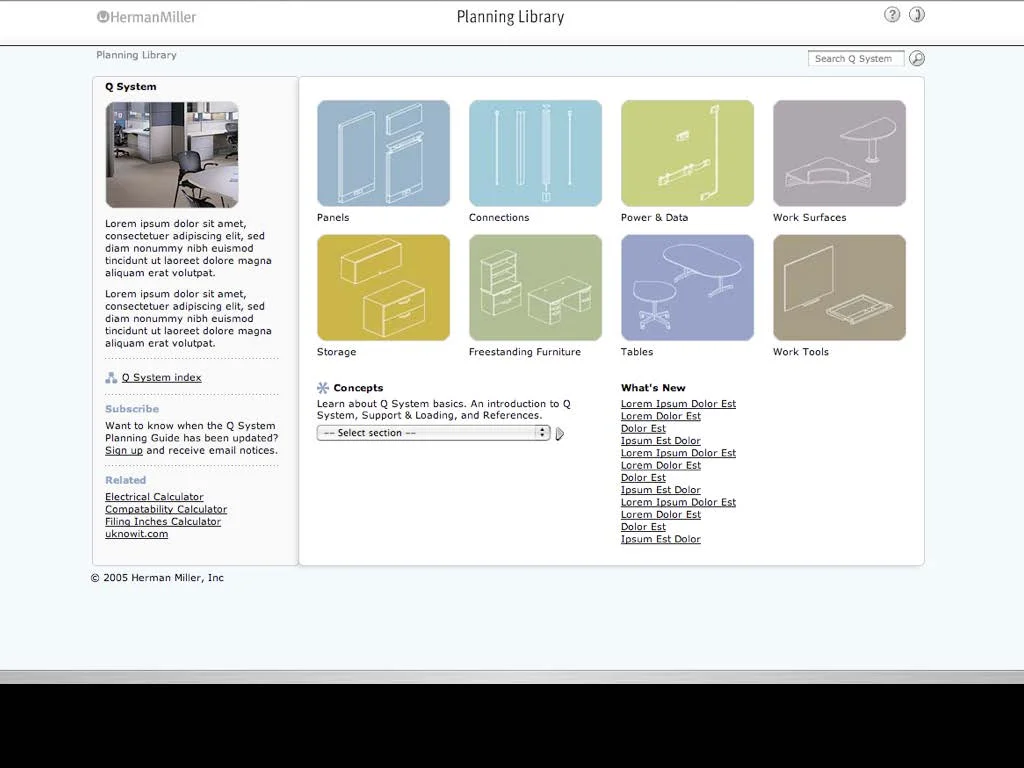Open the Freestanding Furniture category tile
This screenshot has height=768, width=1024.
pyautogui.click(x=536, y=288)
